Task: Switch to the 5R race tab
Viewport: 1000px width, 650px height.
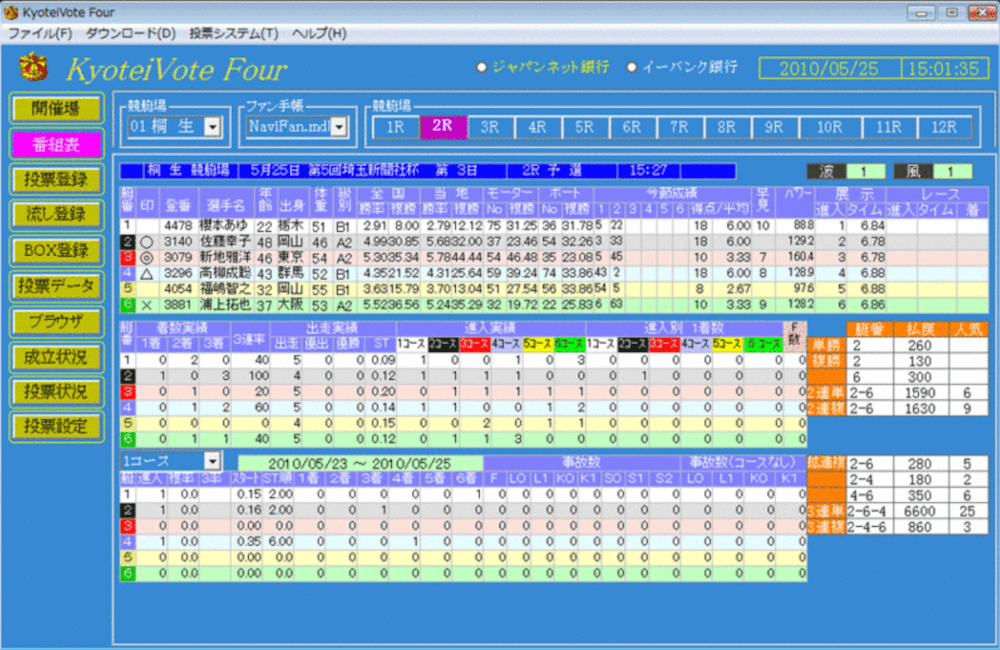Action: click(584, 127)
